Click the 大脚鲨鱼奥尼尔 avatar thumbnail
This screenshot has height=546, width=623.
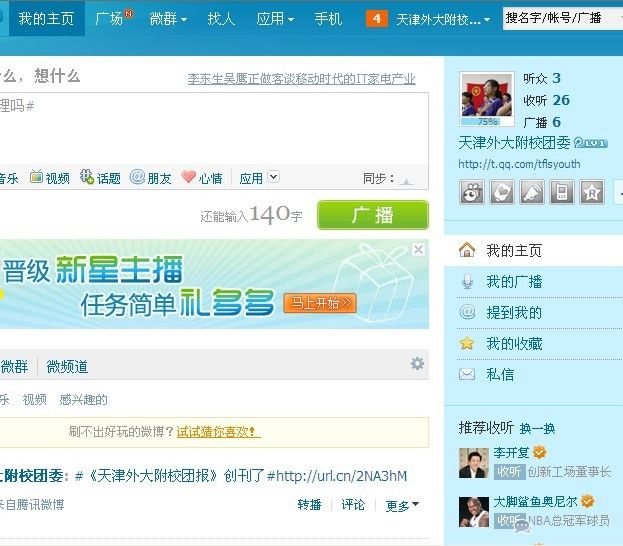[x=474, y=512]
